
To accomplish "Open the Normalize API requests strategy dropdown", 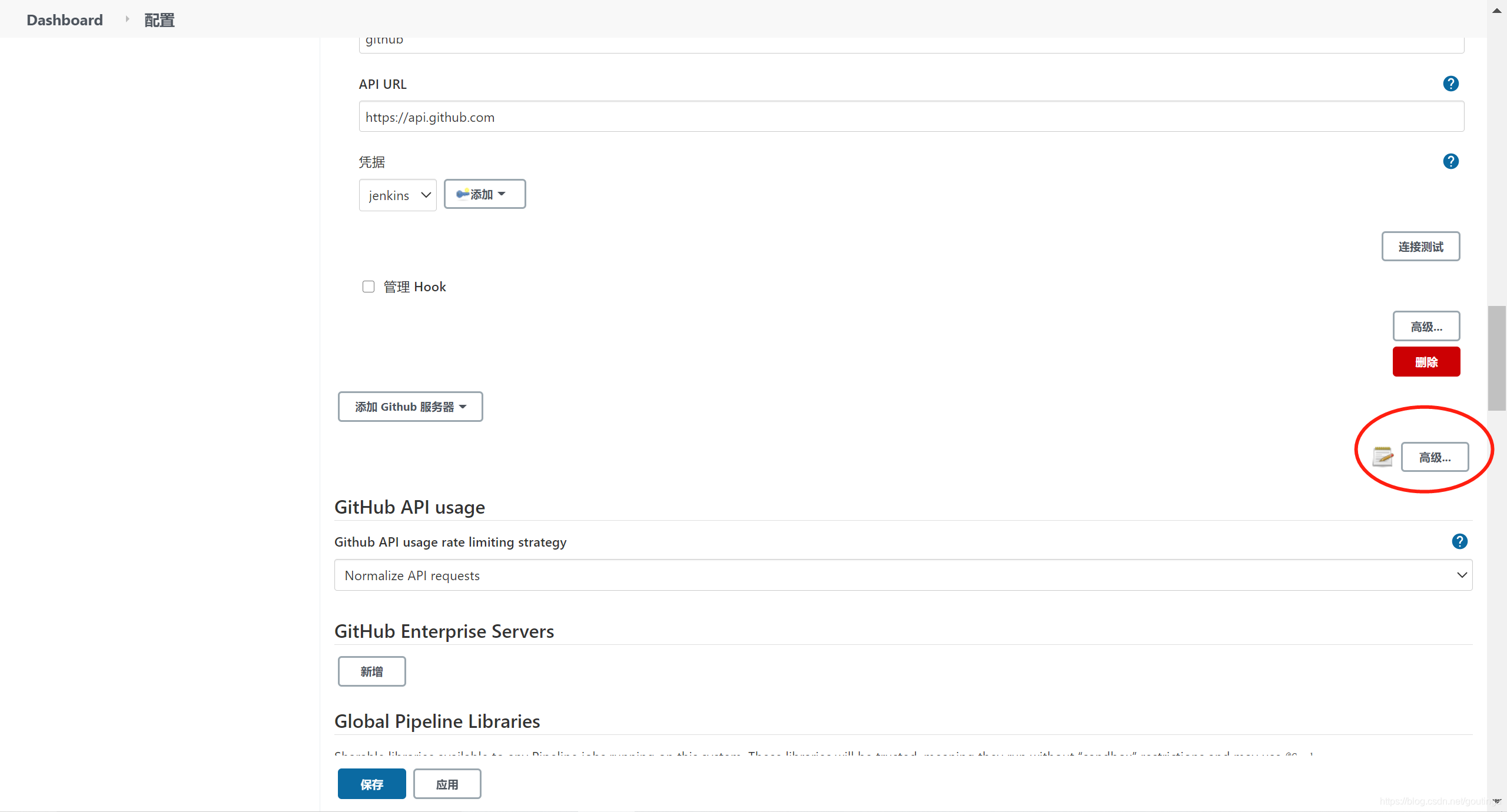I will [x=903, y=575].
